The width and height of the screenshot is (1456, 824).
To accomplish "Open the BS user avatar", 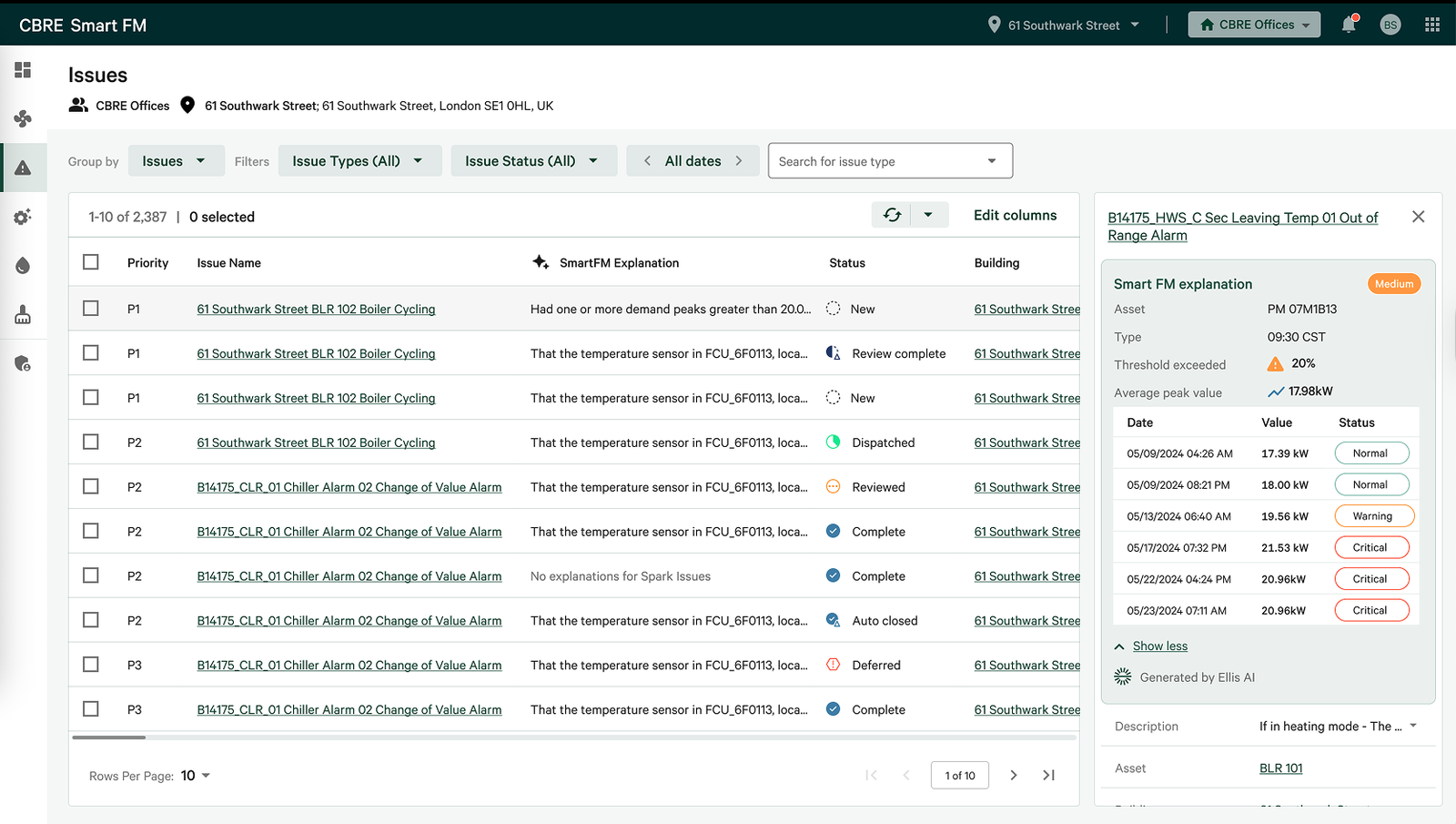I will point(1390,25).
